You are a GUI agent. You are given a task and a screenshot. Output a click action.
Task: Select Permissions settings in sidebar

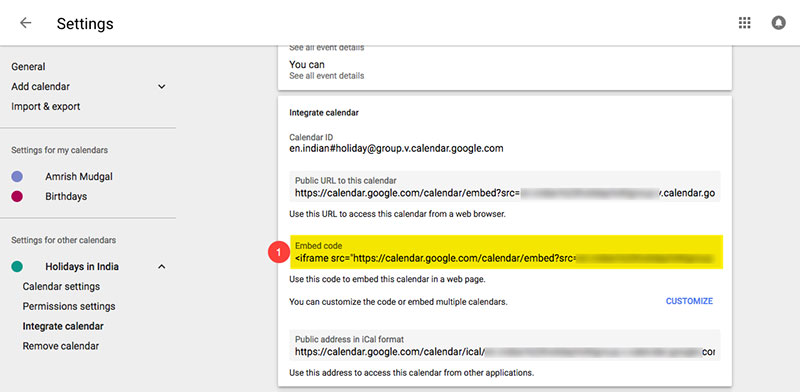69,306
